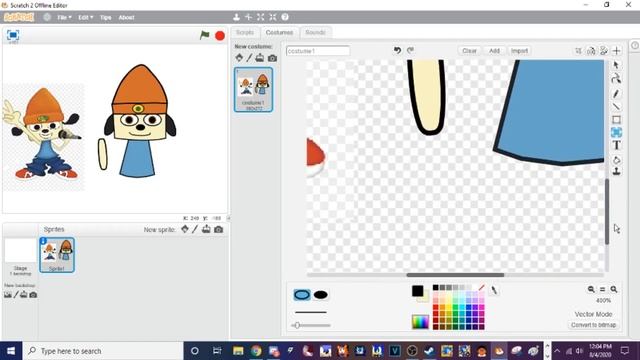640x360 pixels.
Task: Create new sprite from camera
Action: tap(218, 229)
